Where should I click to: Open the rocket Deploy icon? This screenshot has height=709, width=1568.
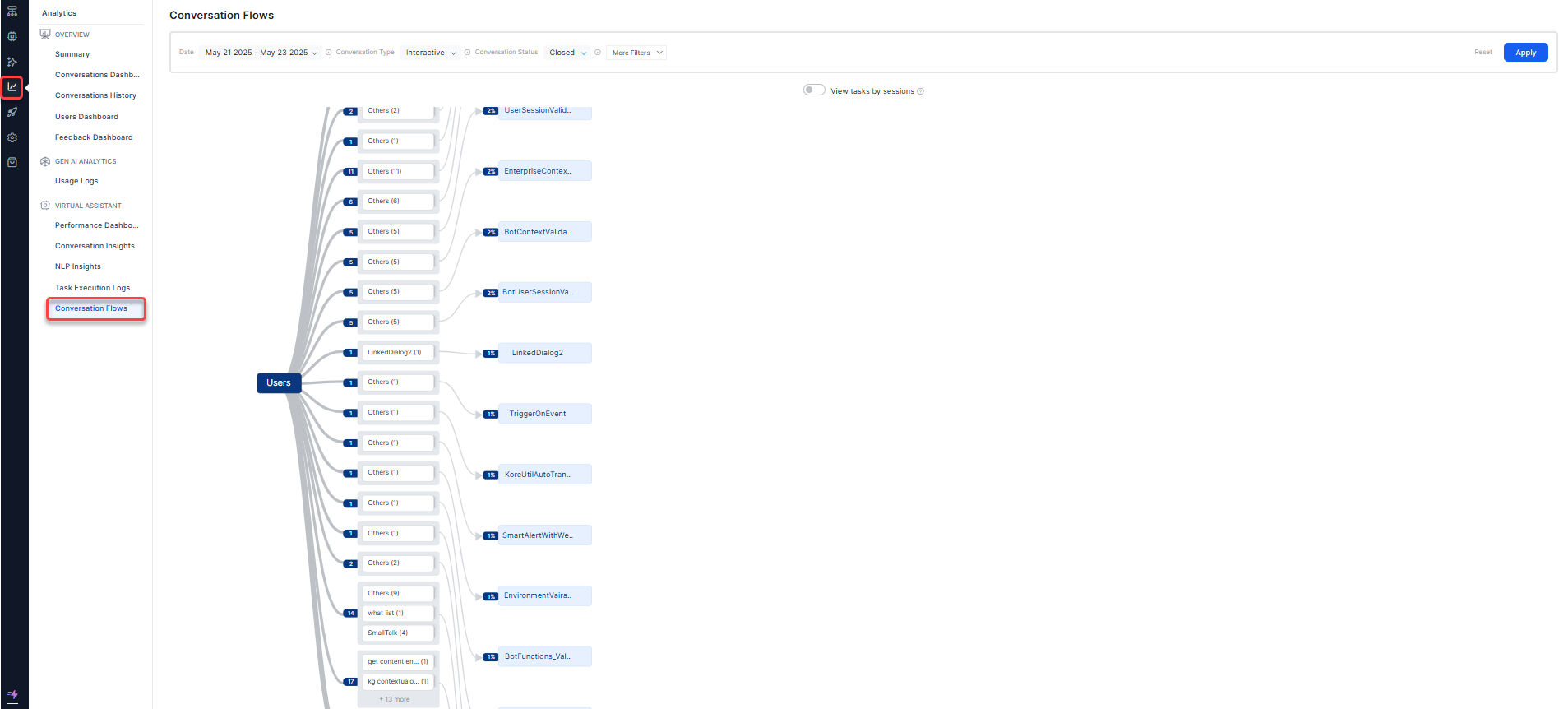tap(12, 113)
